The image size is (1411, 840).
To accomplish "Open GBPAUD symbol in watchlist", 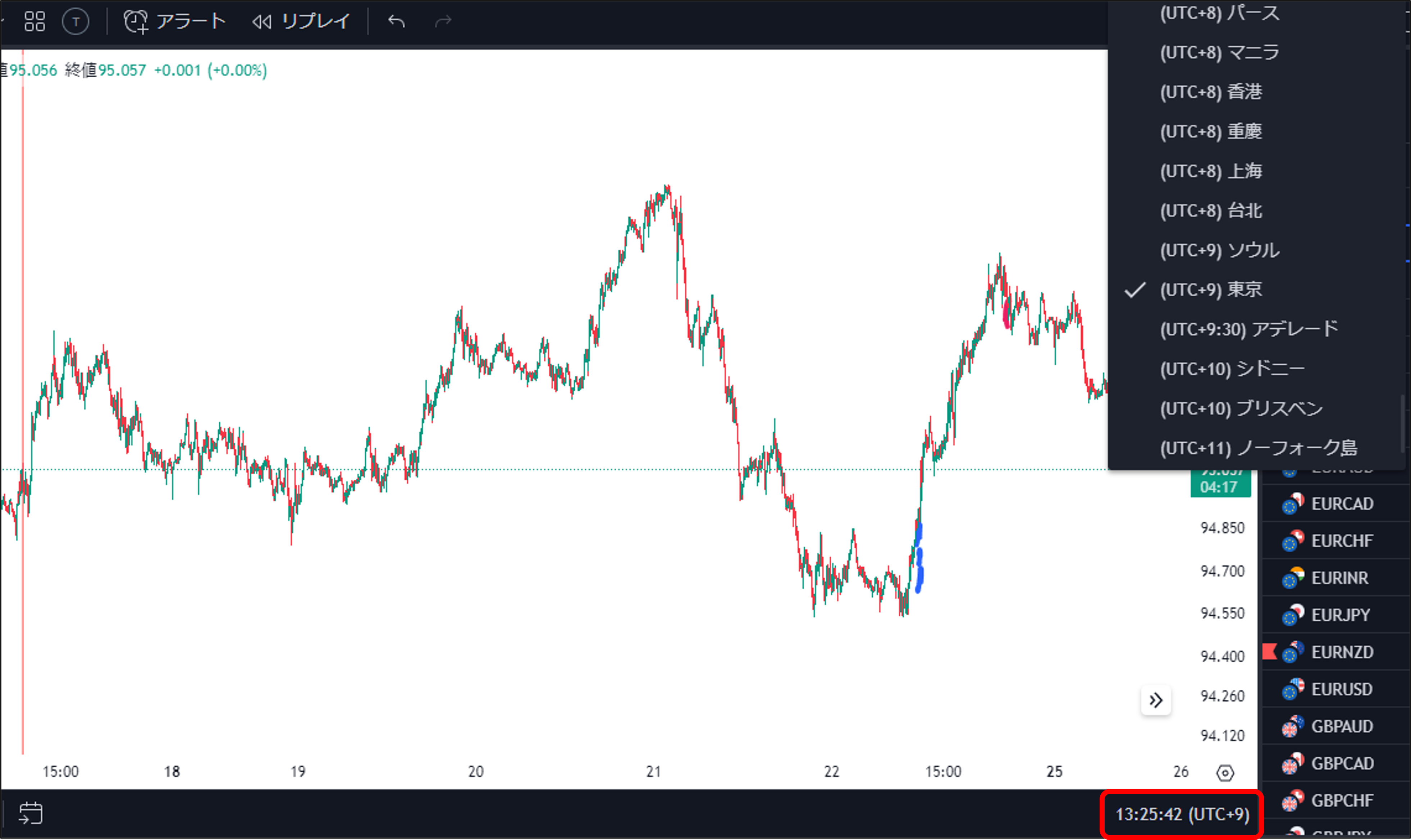I will tap(1341, 726).
